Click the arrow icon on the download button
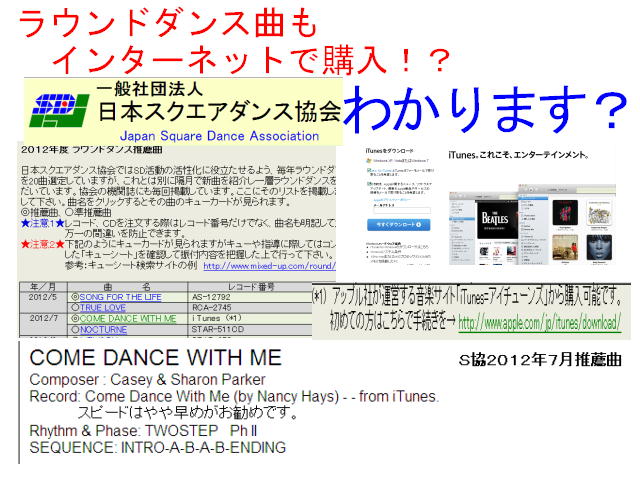This screenshot has width=640, height=480. (418, 224)
